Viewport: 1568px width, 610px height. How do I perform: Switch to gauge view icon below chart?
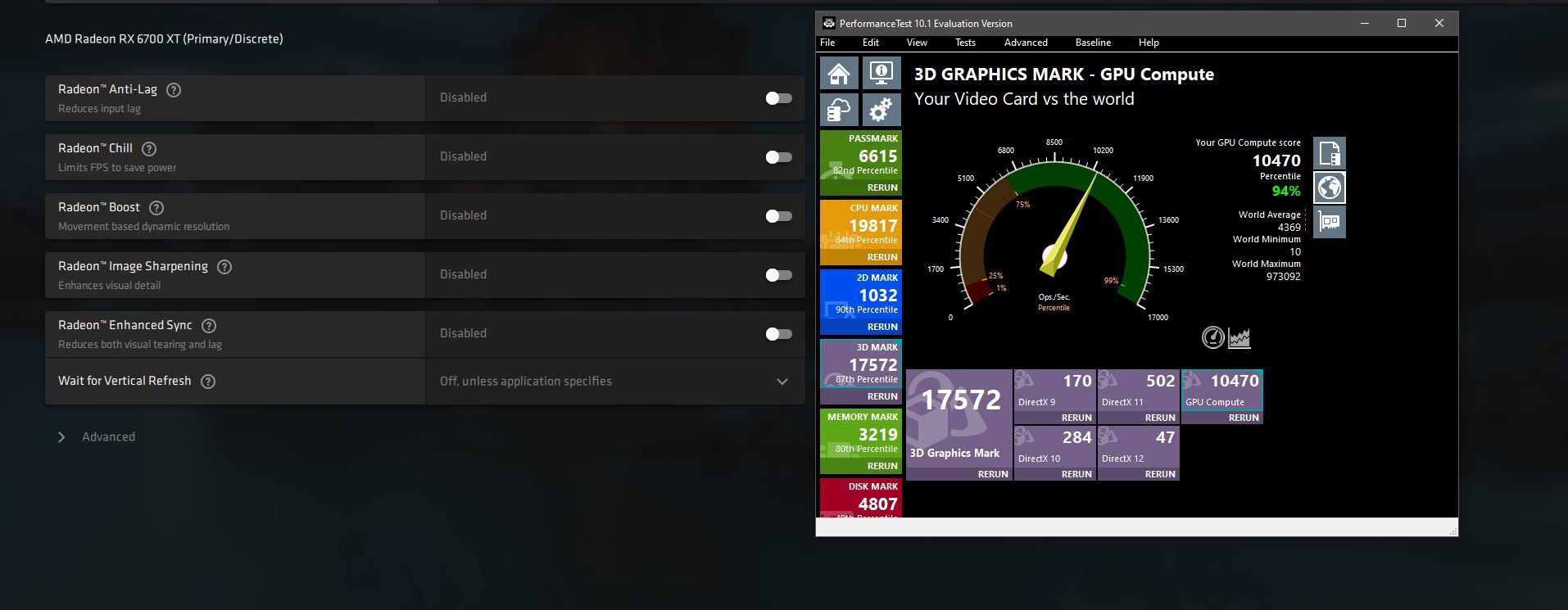pos(1212,337)
